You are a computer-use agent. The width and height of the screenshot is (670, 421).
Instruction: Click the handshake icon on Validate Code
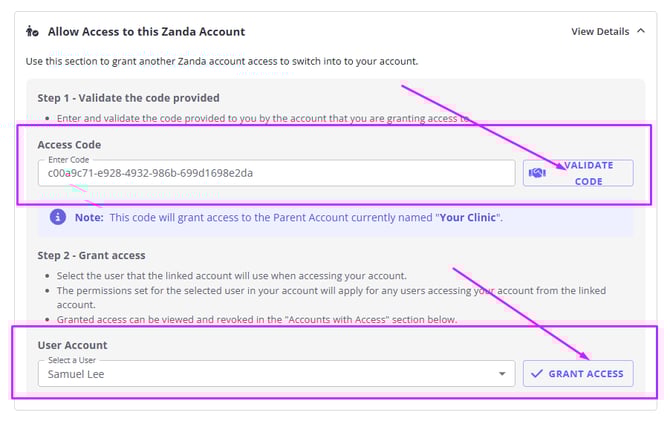click(538, 173)
